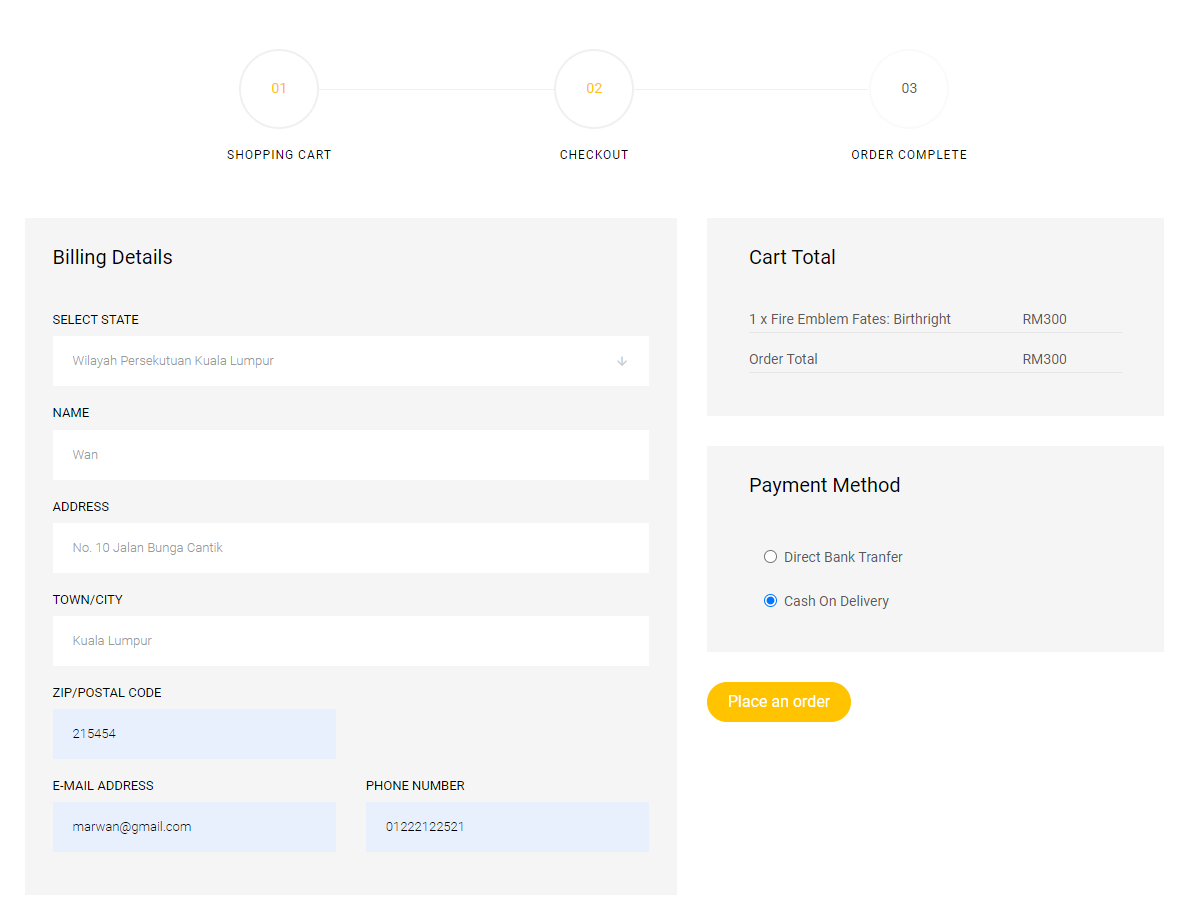
Task: Click the Fire Emblem Fates: Birthright cart item
Action: point(850,319)
